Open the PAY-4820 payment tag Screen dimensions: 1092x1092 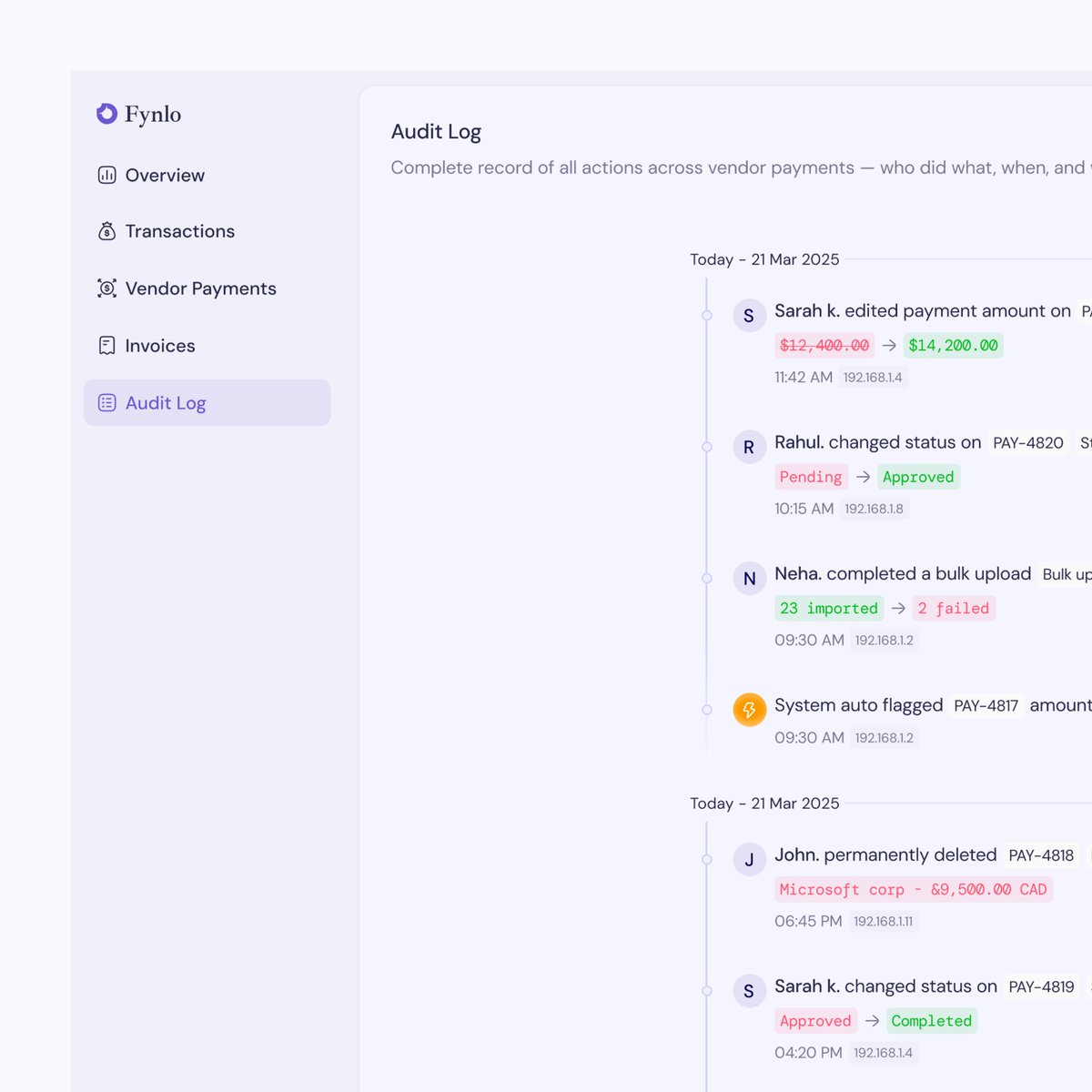(x=1028, y=443)
